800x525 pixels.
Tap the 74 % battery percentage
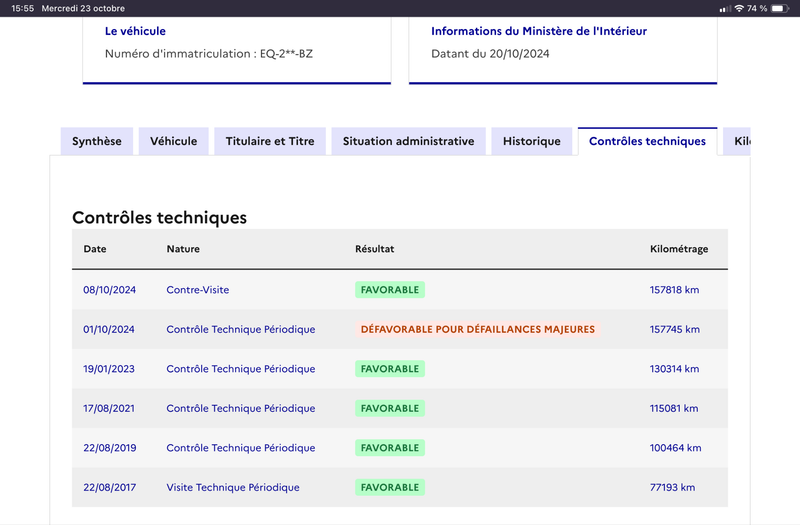(757, 8)
